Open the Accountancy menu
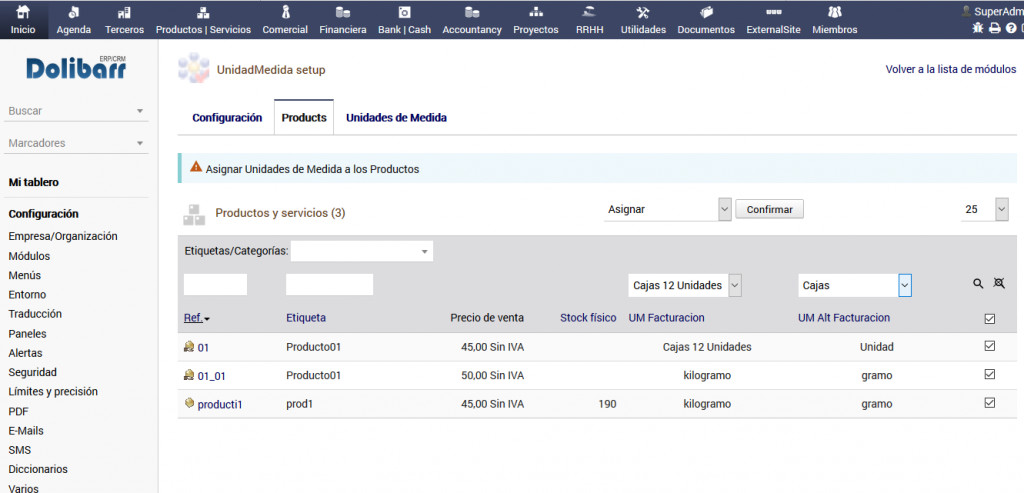The height and width of the screenshot is (493, 1024). 472,20
